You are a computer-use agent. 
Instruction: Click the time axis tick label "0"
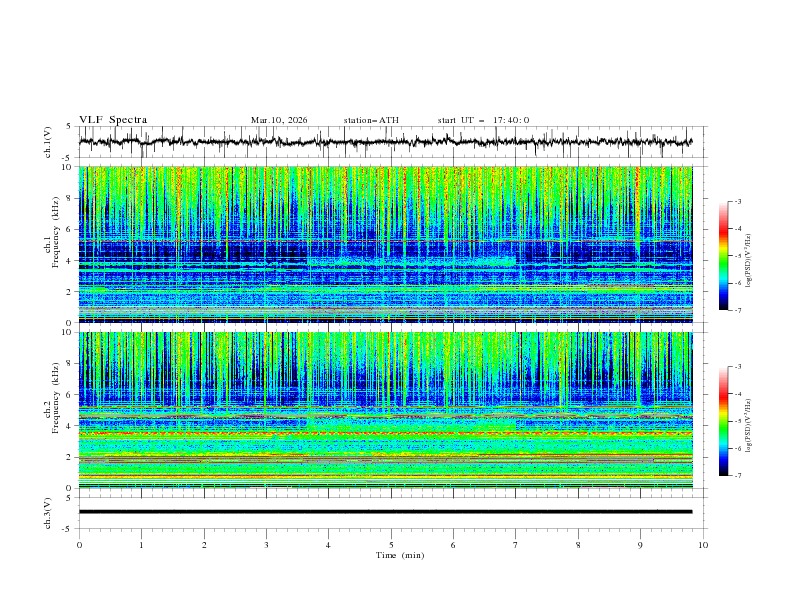click(79, 545)
